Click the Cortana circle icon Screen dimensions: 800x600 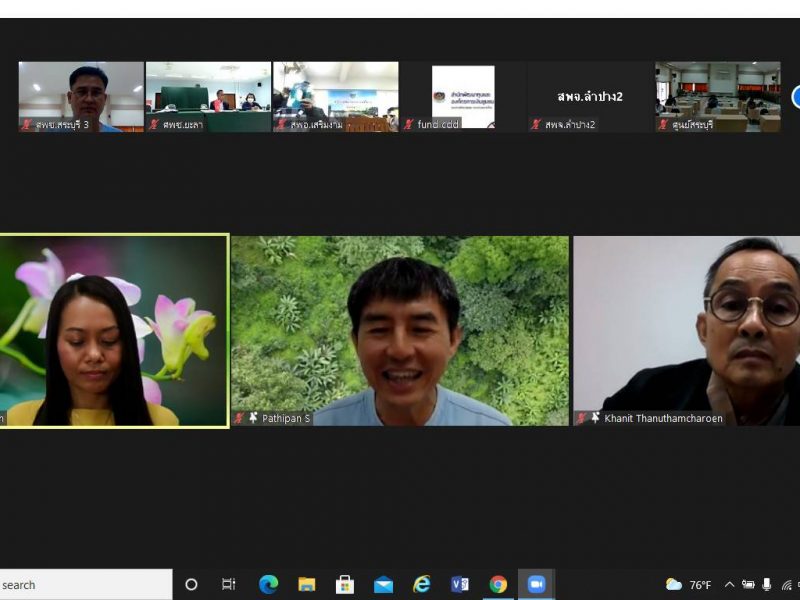coord(191,585)
